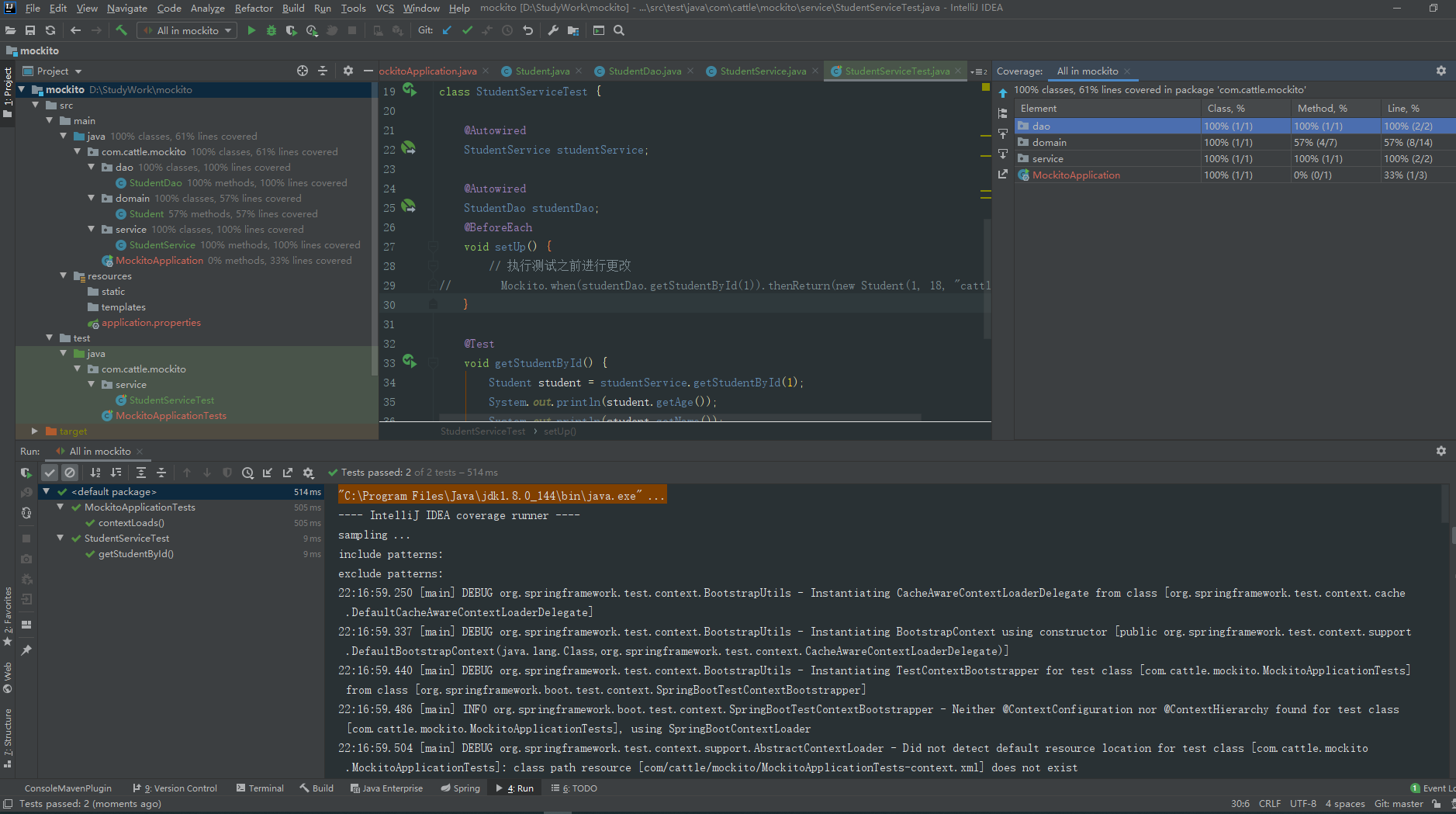Click Rerun with Coverage icon in Run panel
The height and width of the screenshot is (814, 1456).
pyautogui.click(x=26, y=473)
